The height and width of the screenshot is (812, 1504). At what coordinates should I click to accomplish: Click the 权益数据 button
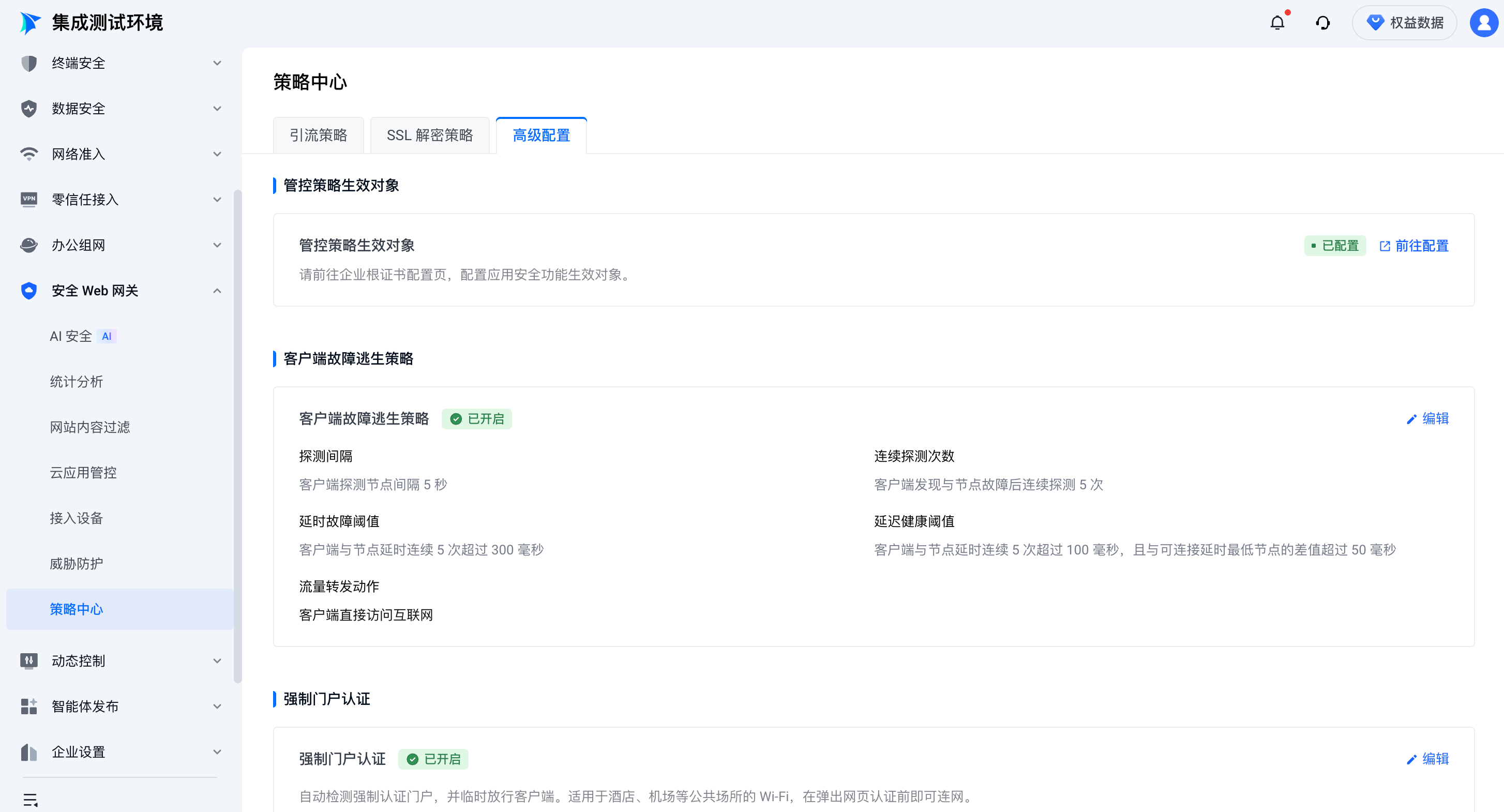tap(1404, 23)
